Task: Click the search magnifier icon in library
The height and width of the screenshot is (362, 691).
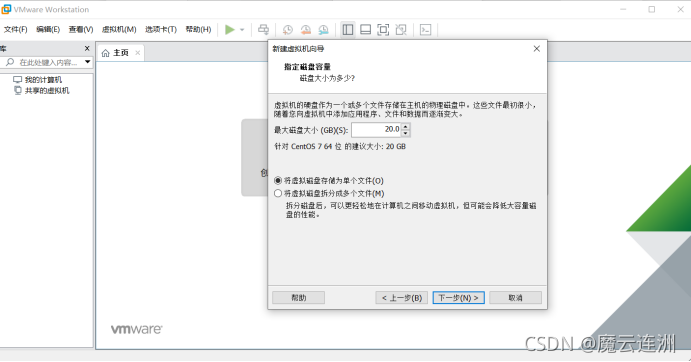Action: (x=10, y=62)
